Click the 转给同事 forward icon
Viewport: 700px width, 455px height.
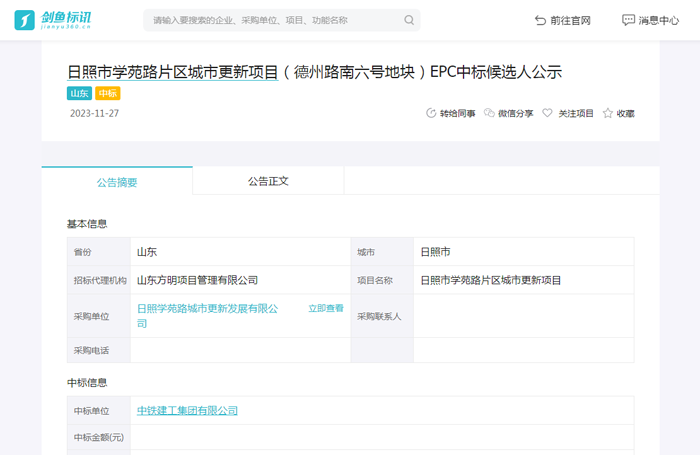[x=431, y=113]
